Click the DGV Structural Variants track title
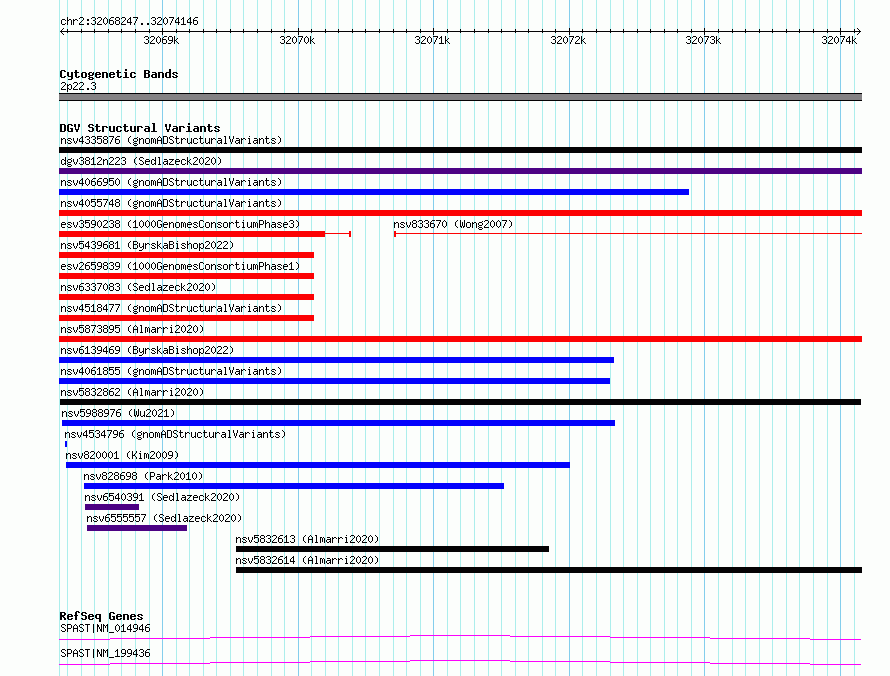 point(140,128)
